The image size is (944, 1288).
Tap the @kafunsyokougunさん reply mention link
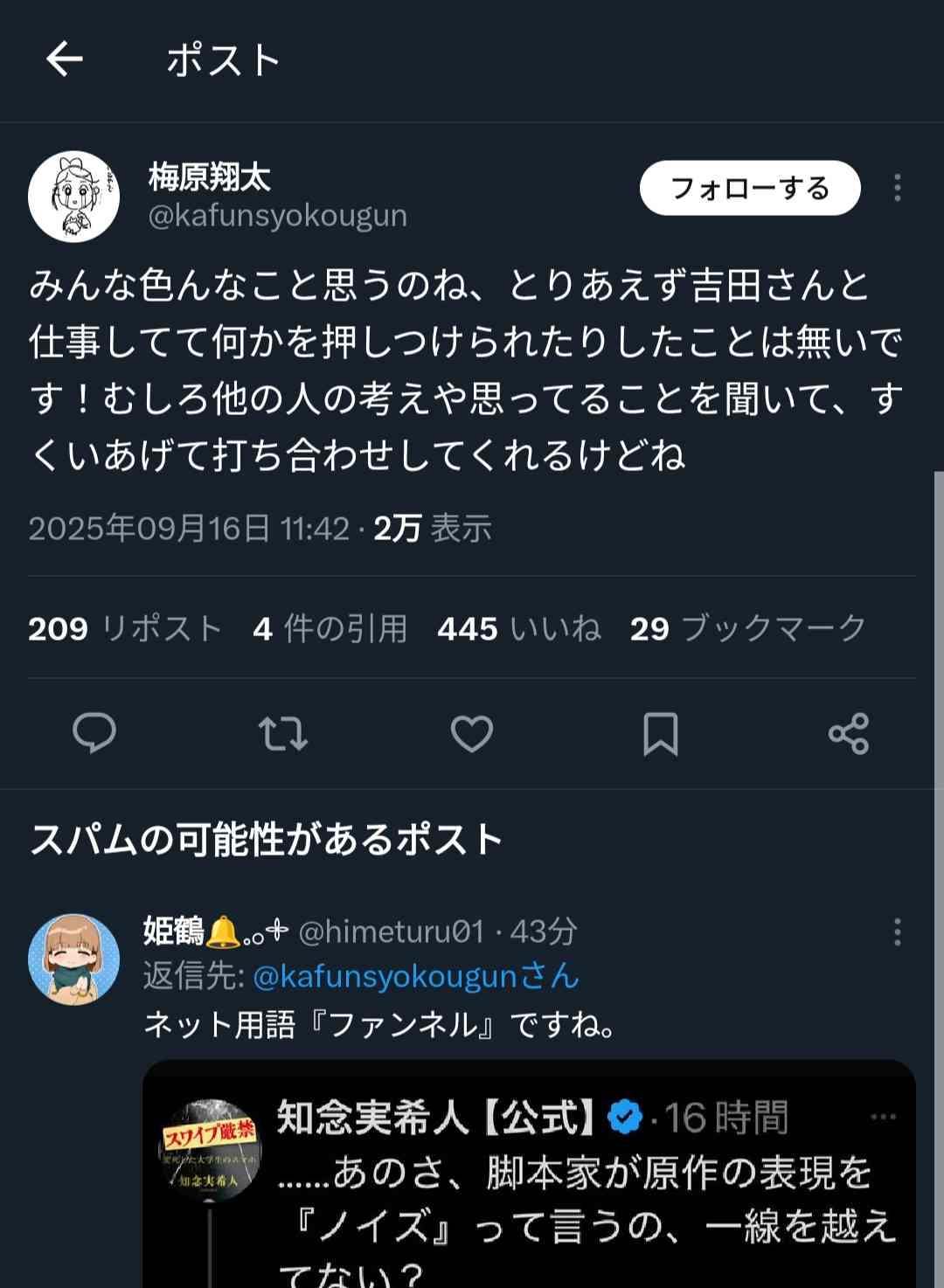[416, 976]
